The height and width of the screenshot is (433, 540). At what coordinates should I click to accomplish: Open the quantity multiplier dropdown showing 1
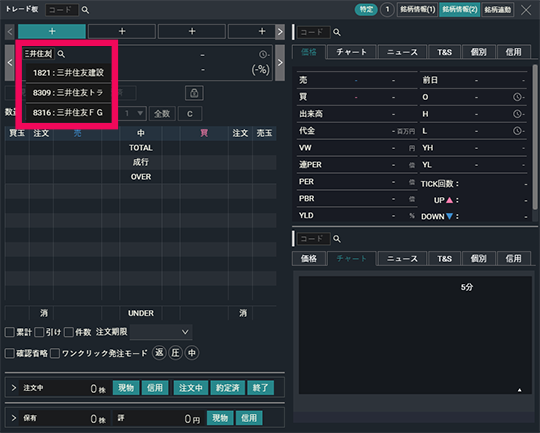tap(133, 113)
